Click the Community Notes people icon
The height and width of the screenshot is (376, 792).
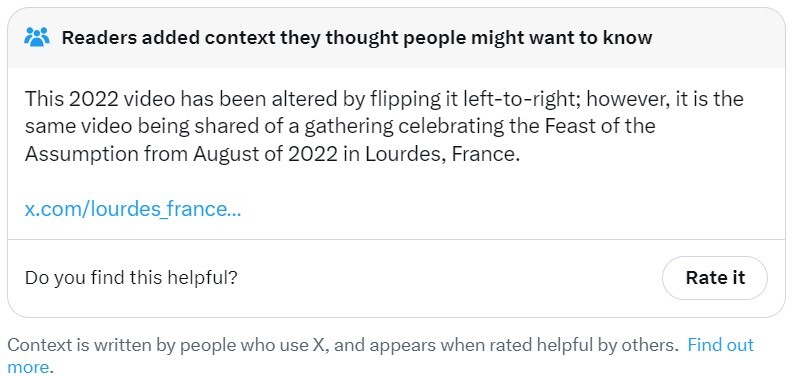[37, 37]
